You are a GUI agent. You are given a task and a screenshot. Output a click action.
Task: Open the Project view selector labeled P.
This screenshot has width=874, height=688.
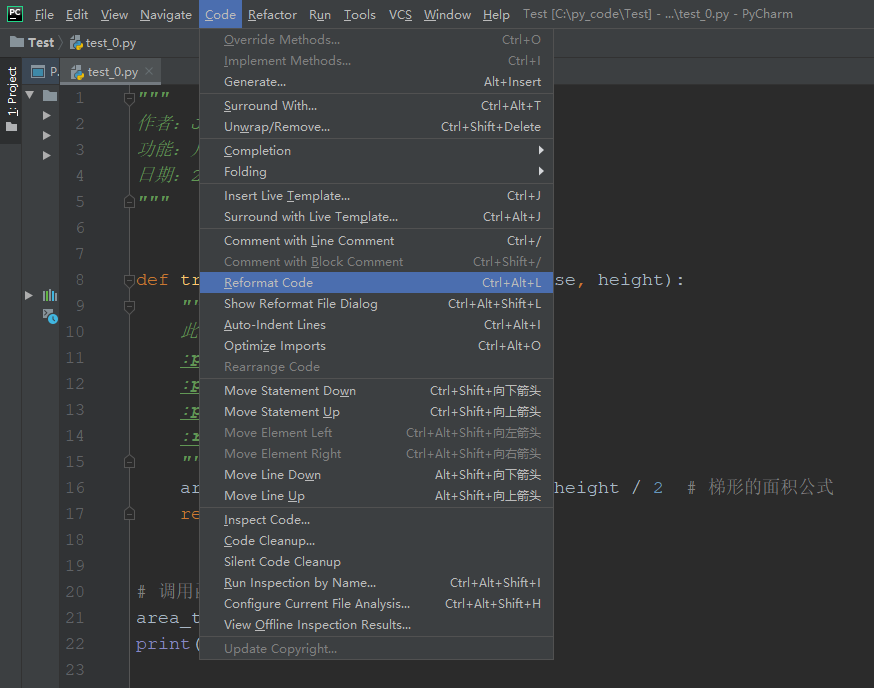tap(45, 71)
